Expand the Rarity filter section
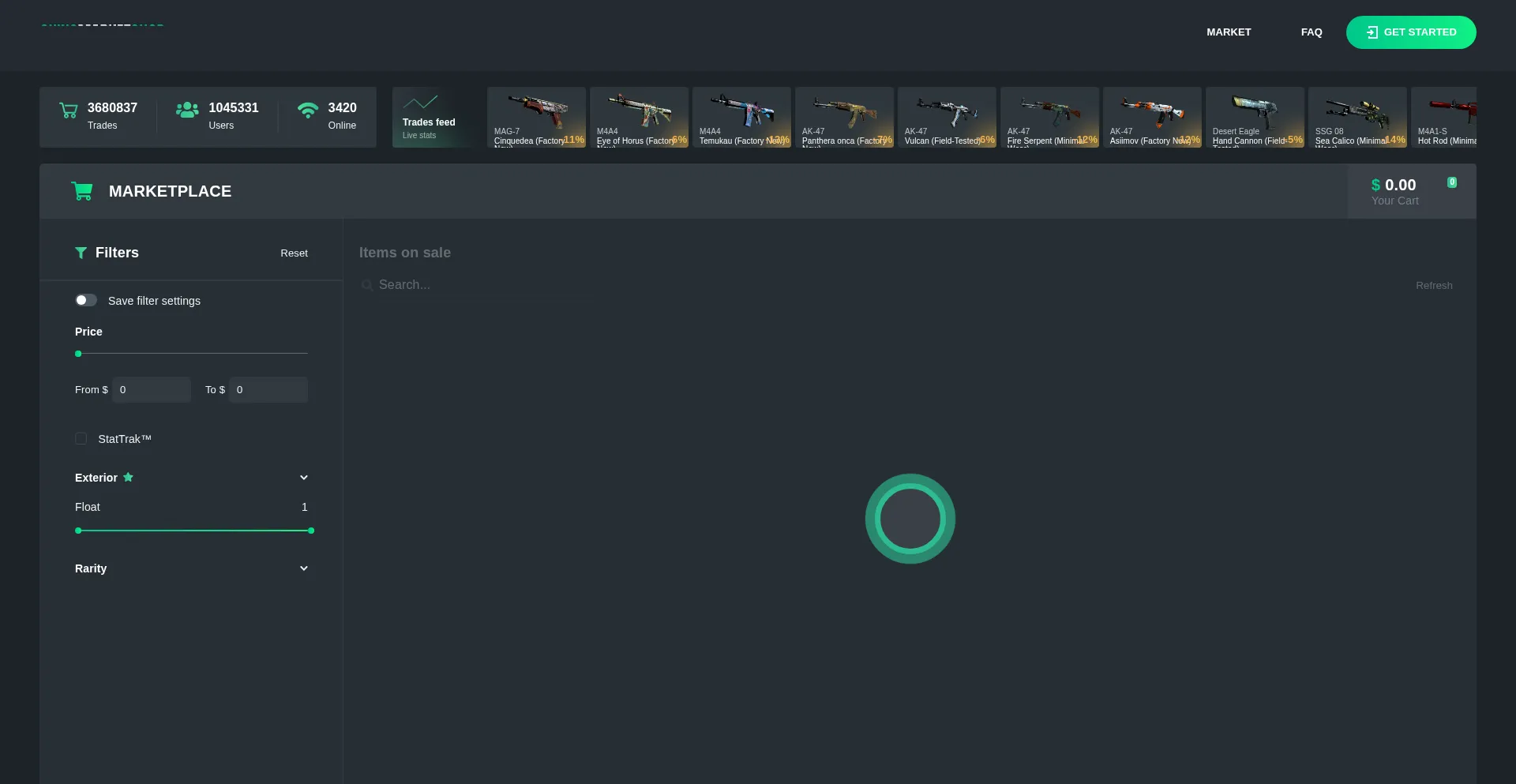This screenshot has height=784, width=1516. click(304, 568)
